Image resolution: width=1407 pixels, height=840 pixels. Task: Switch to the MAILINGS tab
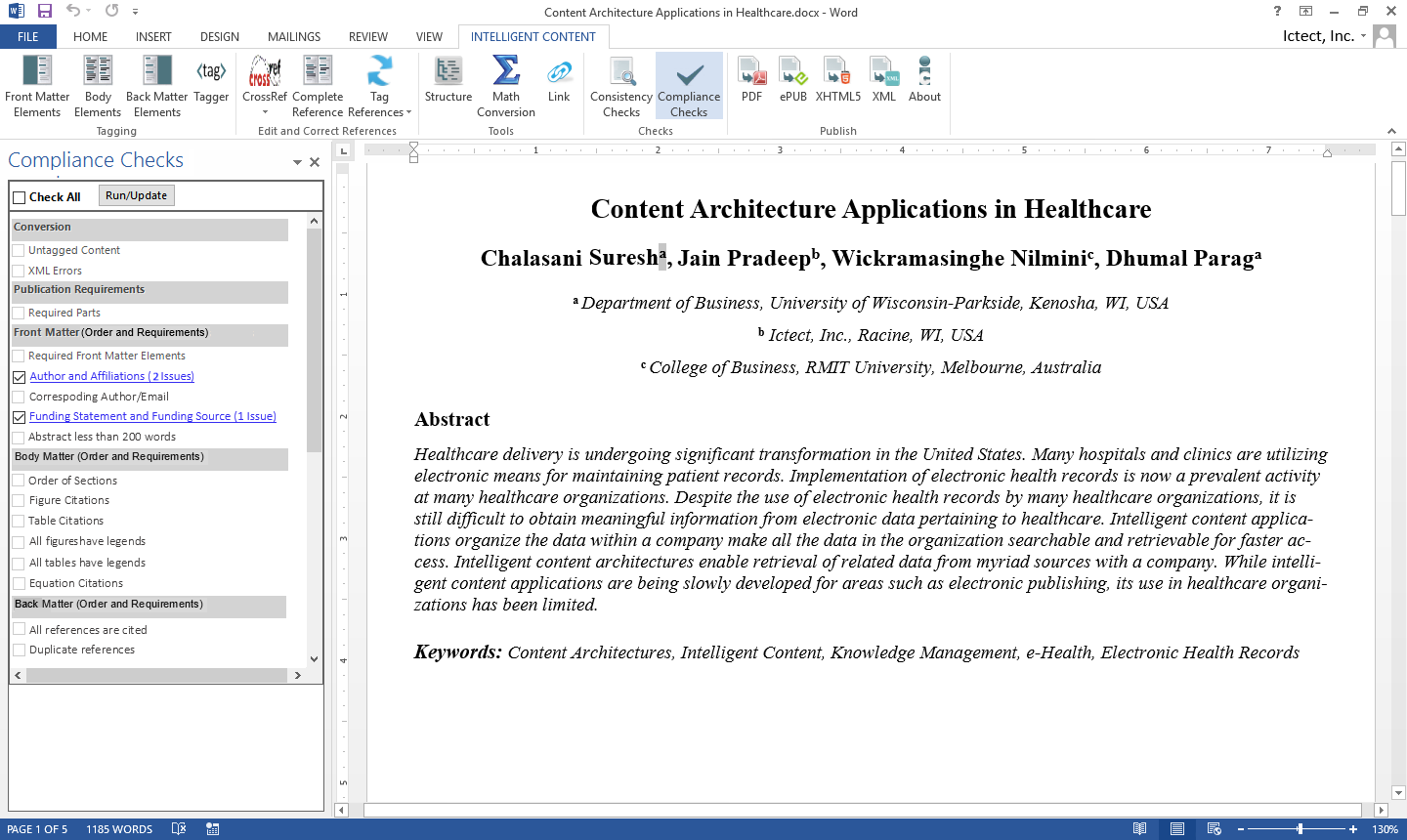pos(294,37)
